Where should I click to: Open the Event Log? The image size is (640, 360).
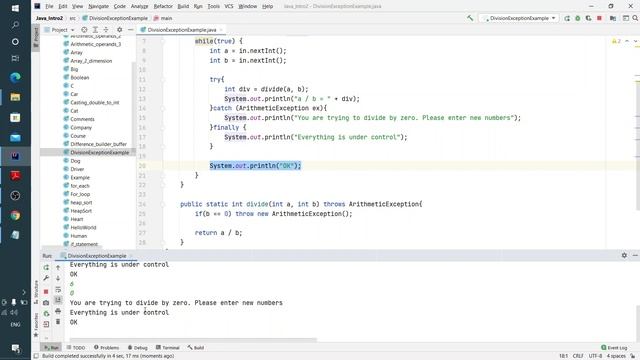click(614, 347)
